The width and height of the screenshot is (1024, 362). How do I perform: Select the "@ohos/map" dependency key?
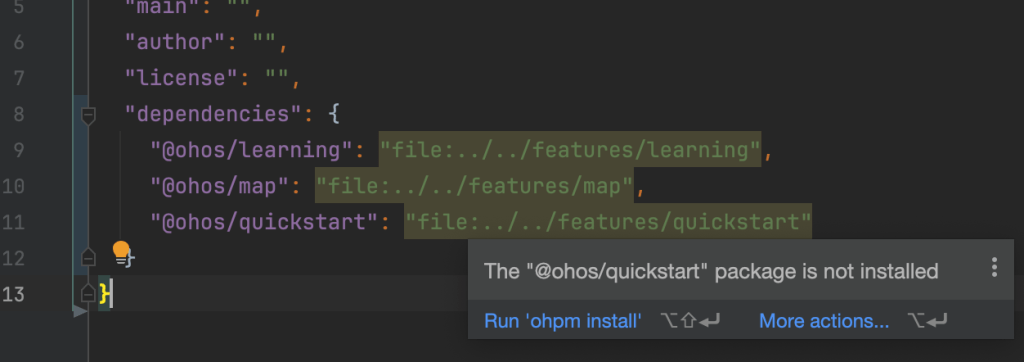click(x=219, y=186)
